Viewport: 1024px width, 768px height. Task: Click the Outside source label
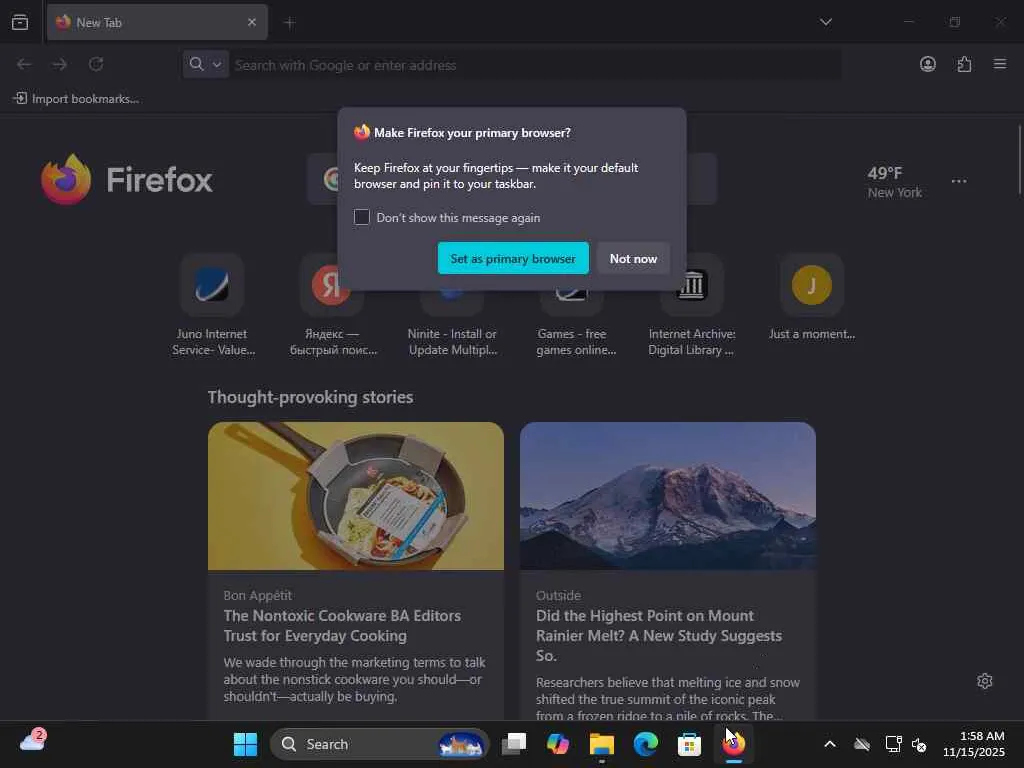[558, 595]
